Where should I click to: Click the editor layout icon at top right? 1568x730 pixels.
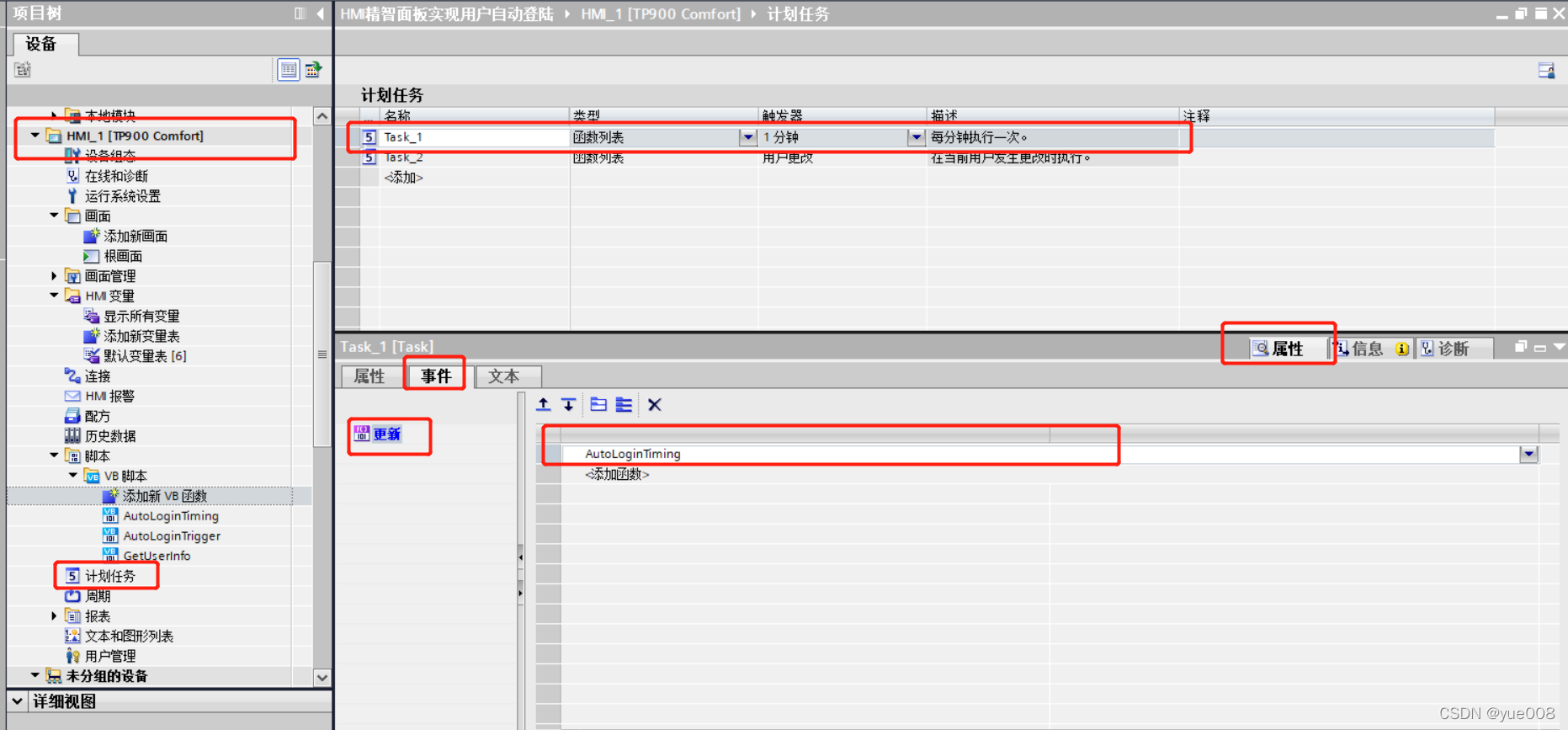tap(1546, 71)
